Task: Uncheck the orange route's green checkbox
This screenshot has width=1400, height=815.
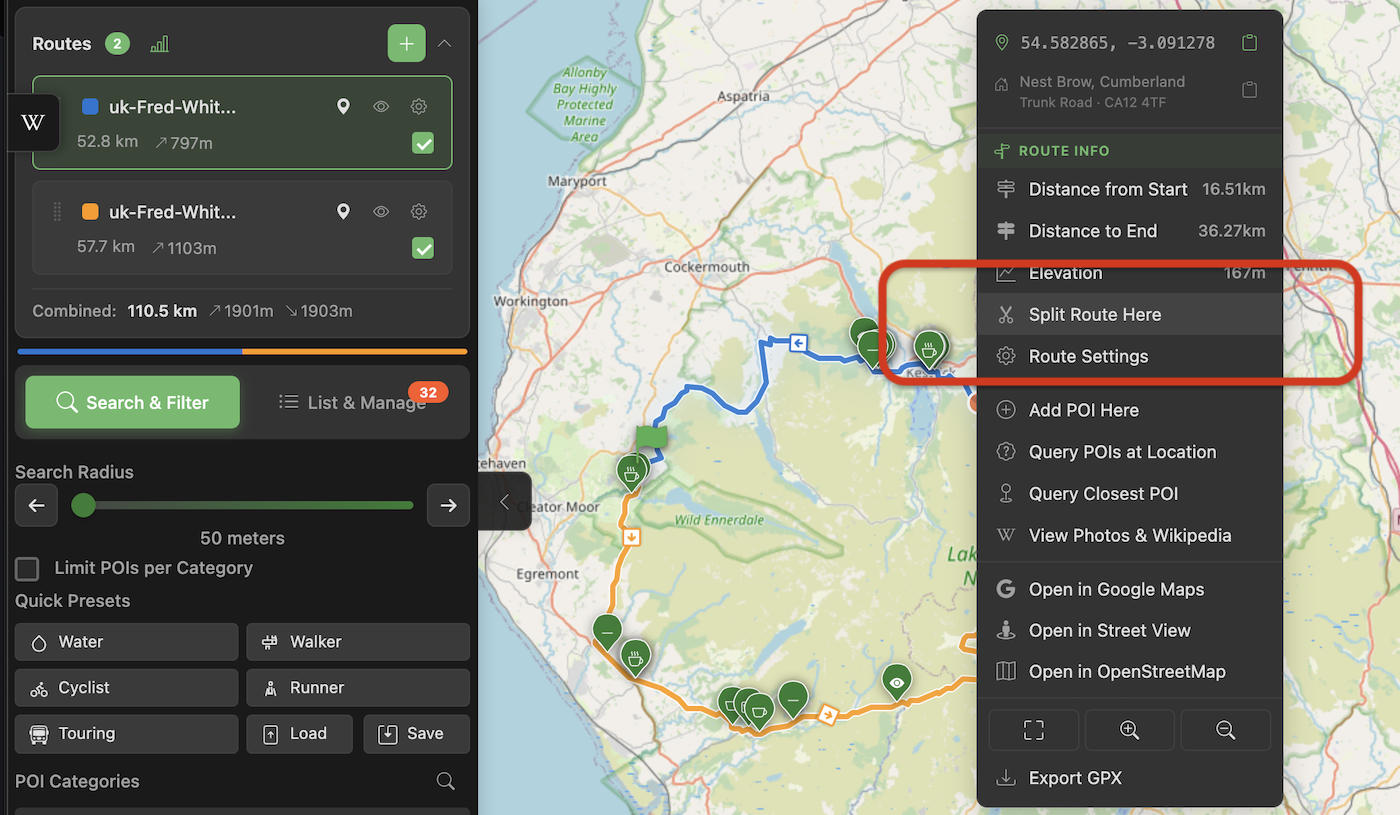Action: (423, 248)
